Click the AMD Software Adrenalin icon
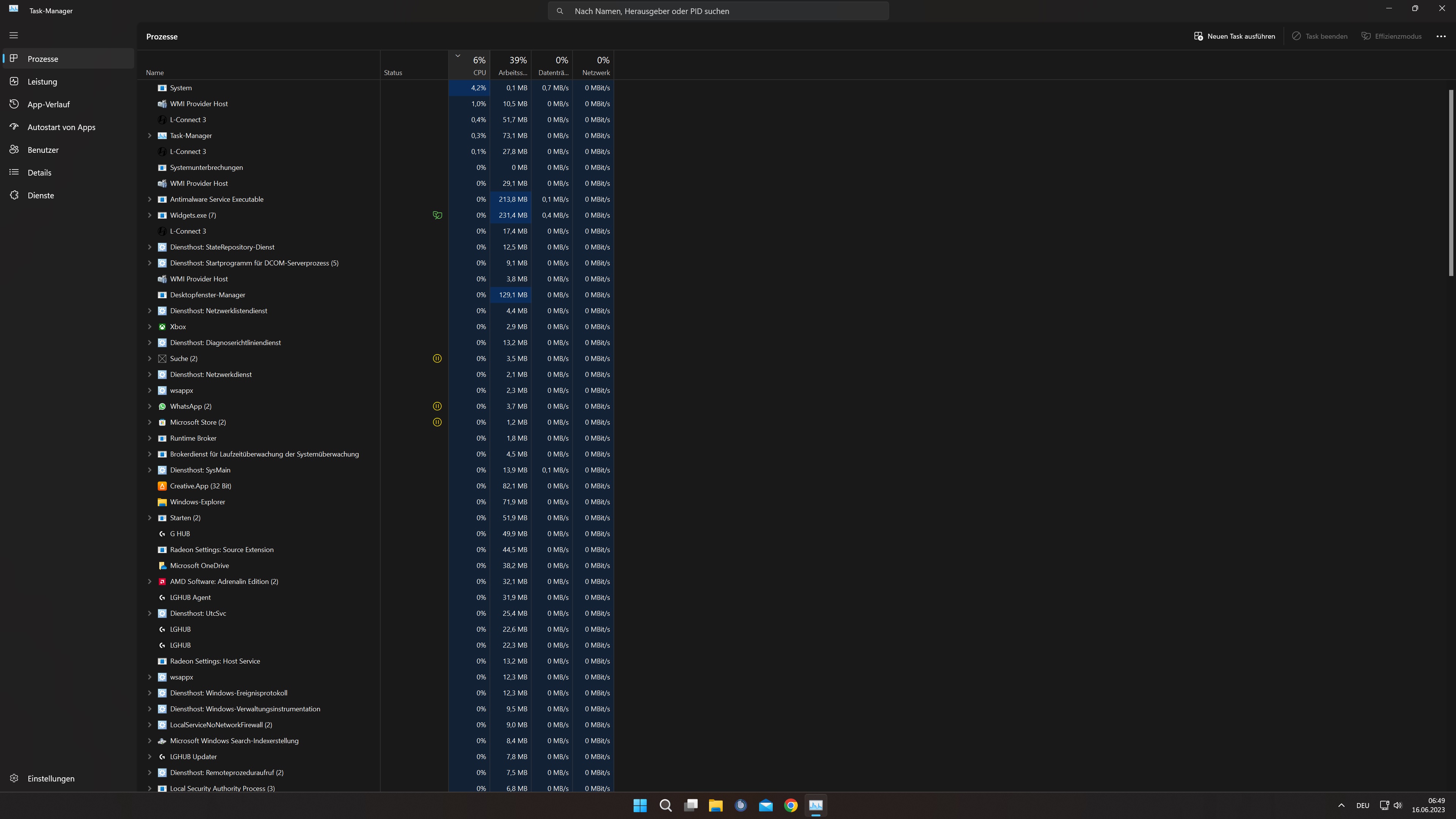This screenshot has height=819, width=1456. (x=162, y=582)
